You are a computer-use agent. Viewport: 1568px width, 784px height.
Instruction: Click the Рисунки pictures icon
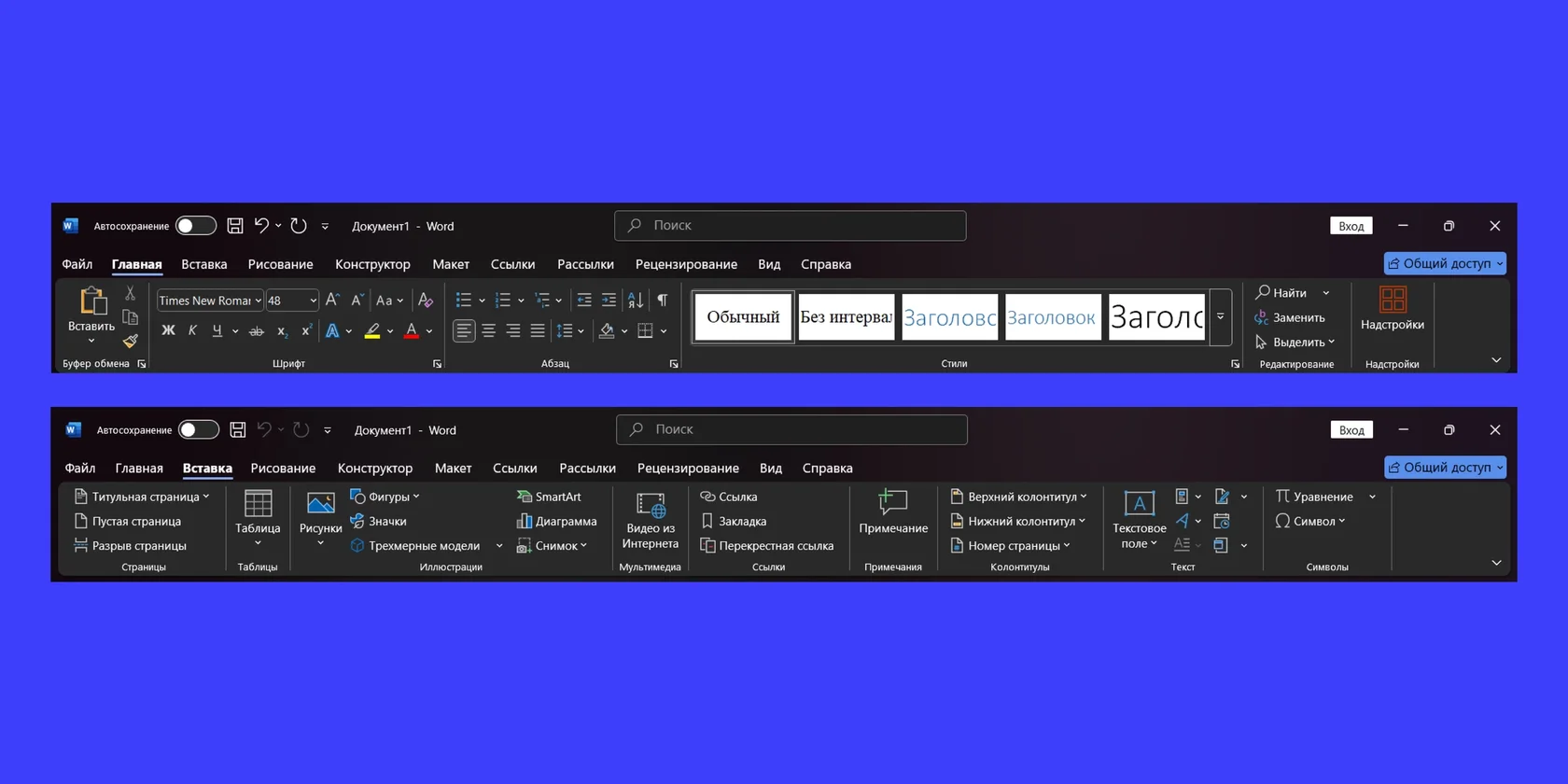point(321,503)
